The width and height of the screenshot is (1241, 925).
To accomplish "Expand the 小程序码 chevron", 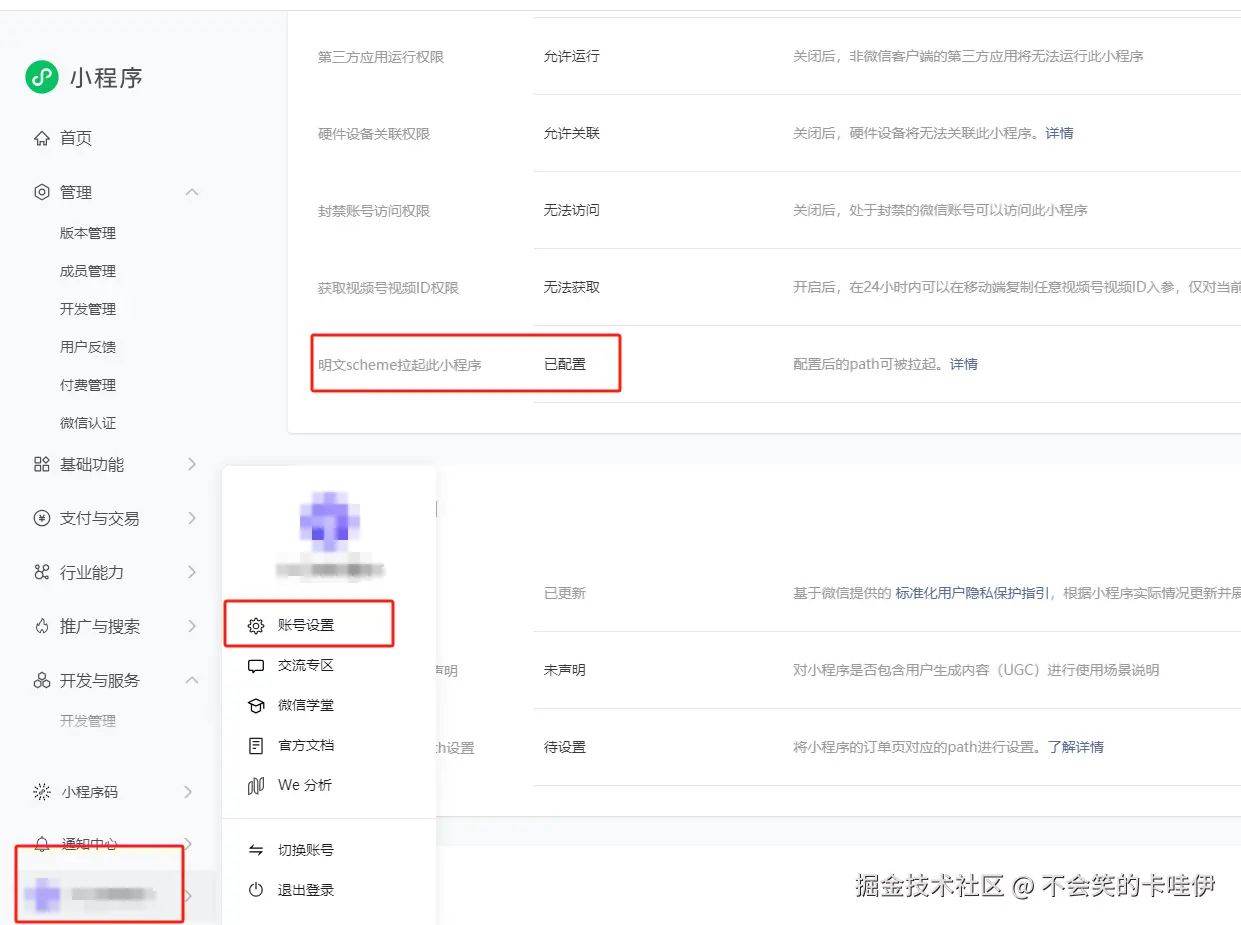I will tap(188, 792).
